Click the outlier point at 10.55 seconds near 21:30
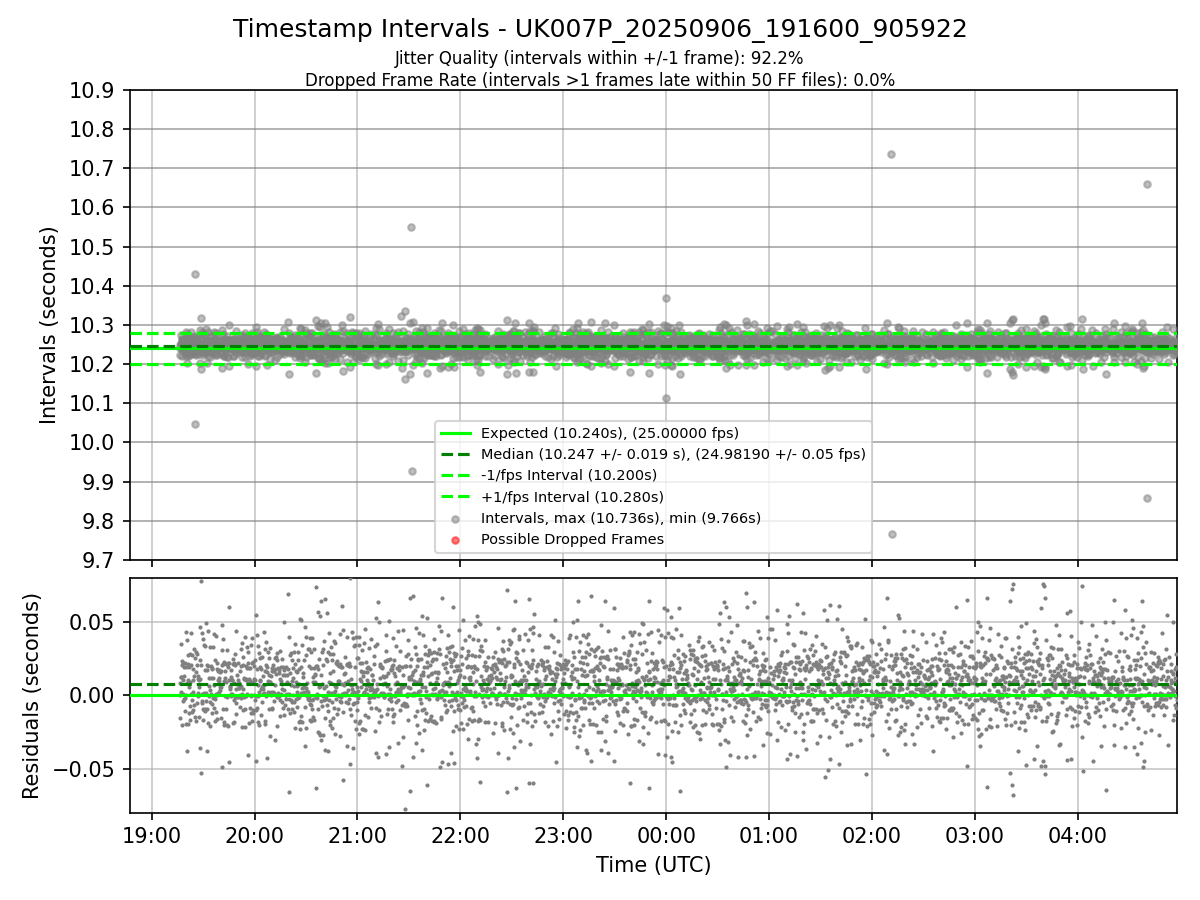The width and height of the screenshot is (1200, 900). (411, 227)
